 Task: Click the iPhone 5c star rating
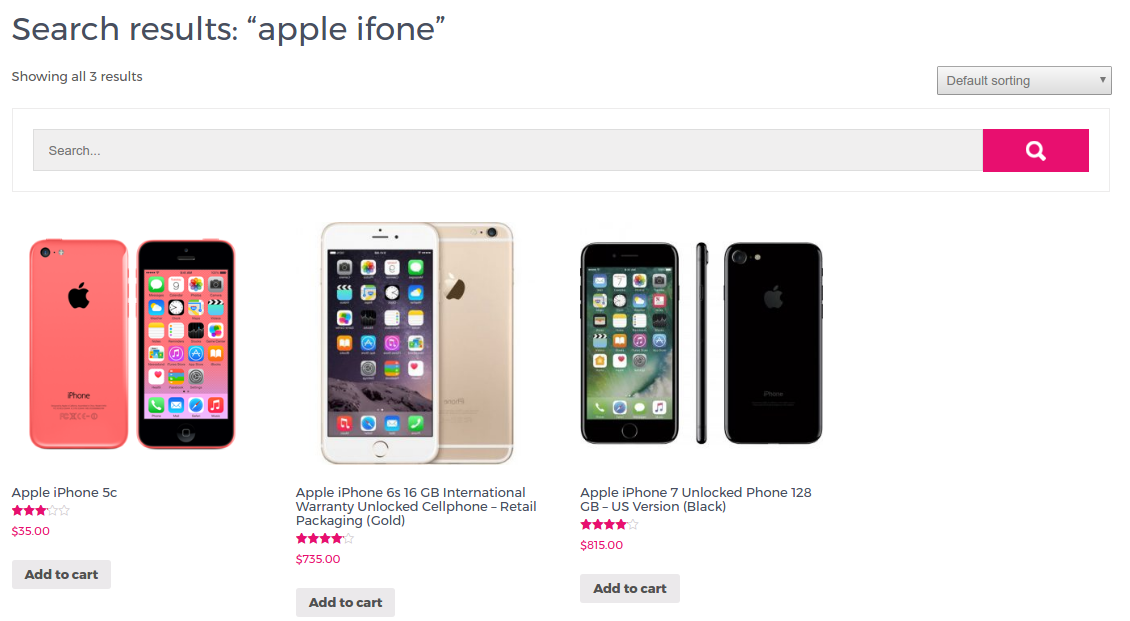[x=40, y=511]
